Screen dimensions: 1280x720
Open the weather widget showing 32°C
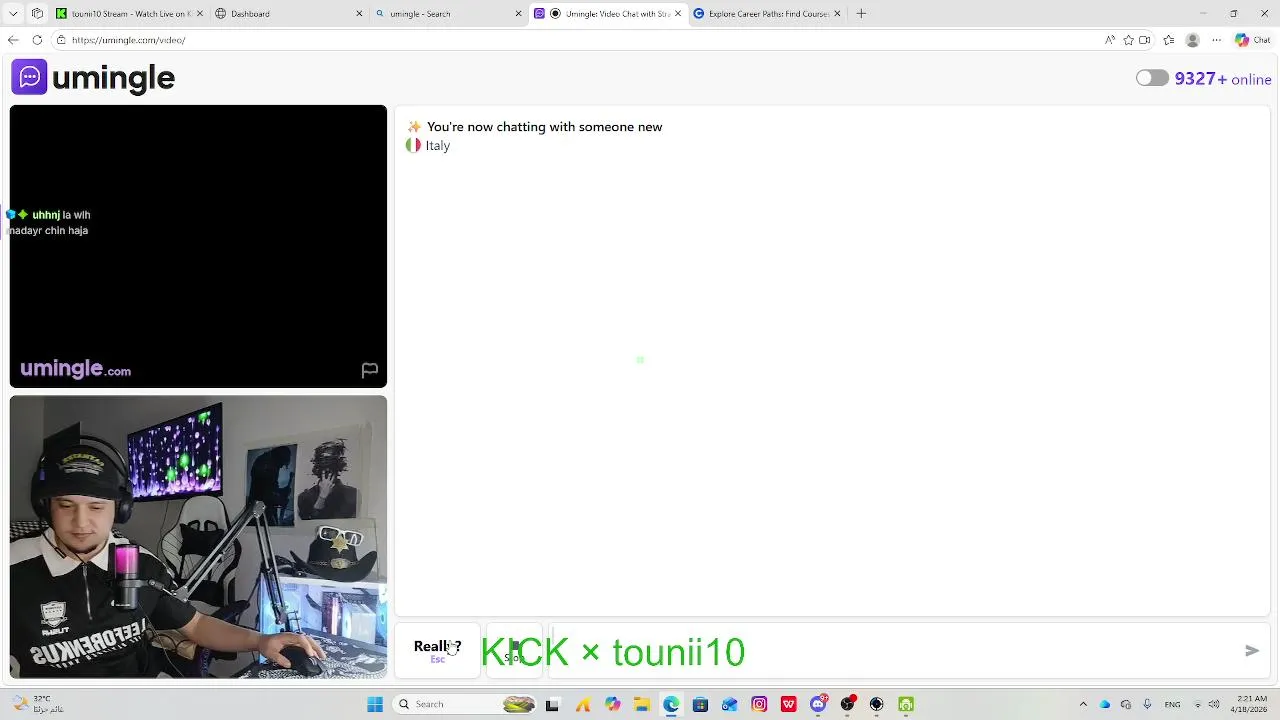point(40,704)
